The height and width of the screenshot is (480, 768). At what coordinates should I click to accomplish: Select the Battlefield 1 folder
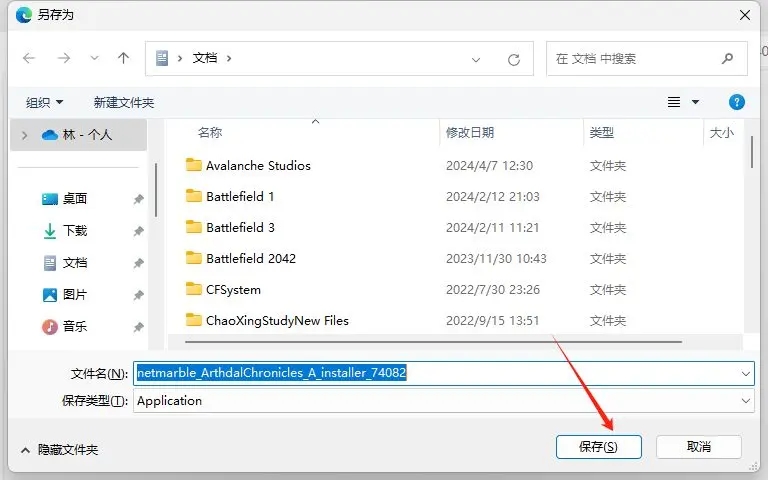pos(240,196)
